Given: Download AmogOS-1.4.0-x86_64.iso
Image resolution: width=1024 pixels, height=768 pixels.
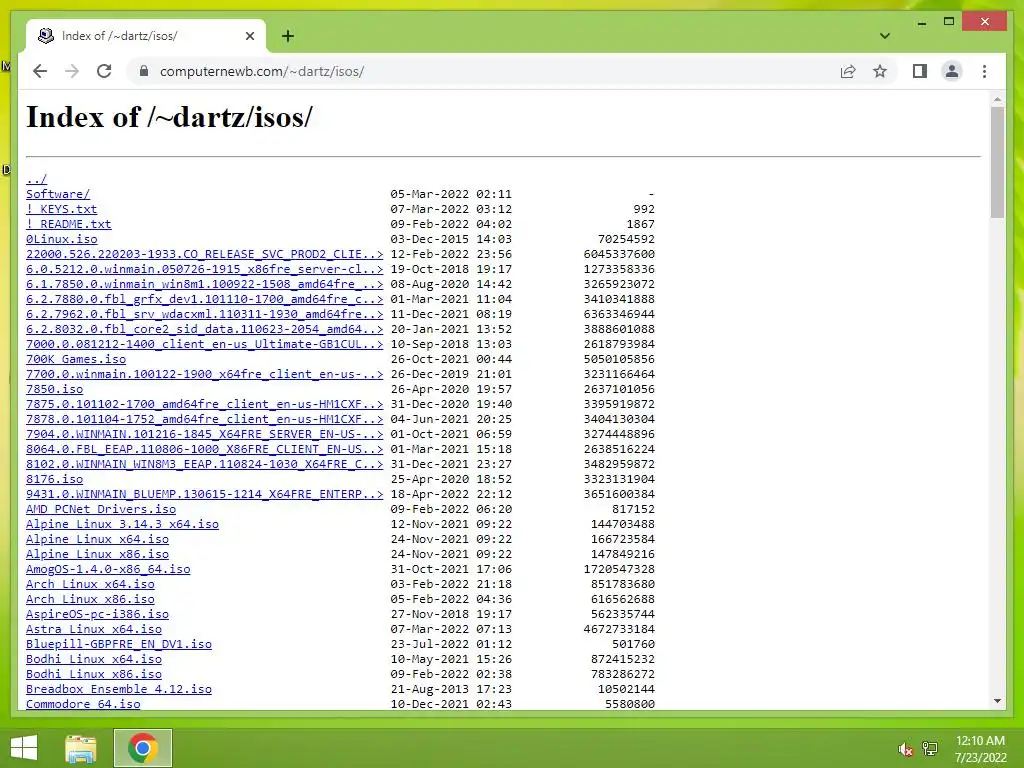Looking at the screenshot, I should click(108, 569).
